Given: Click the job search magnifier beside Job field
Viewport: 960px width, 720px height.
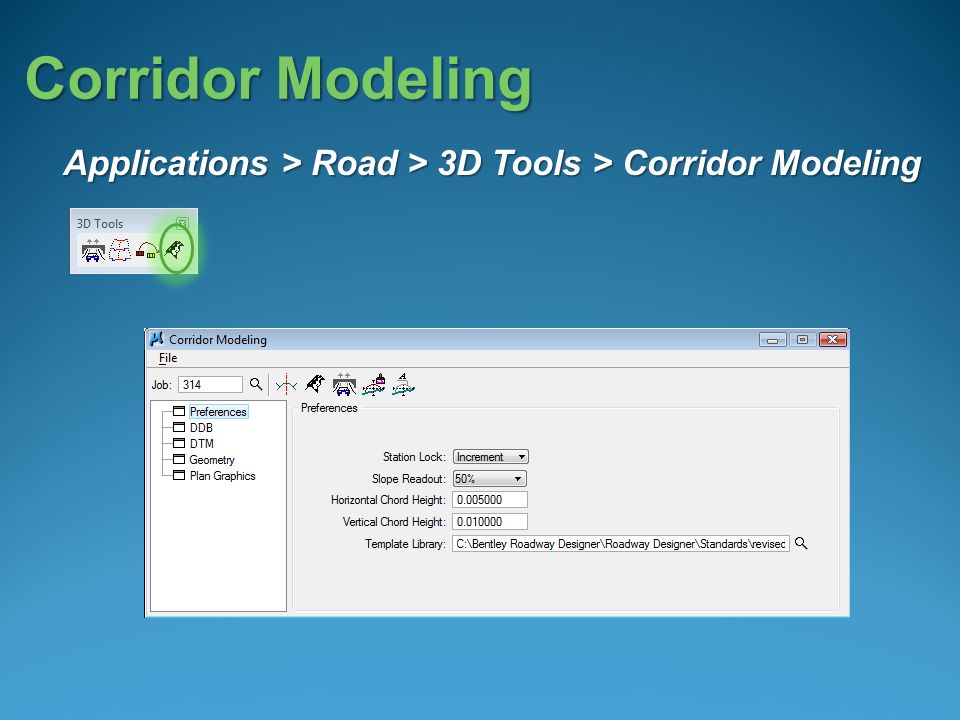Looking at the screenshot, I should (256, 384).
